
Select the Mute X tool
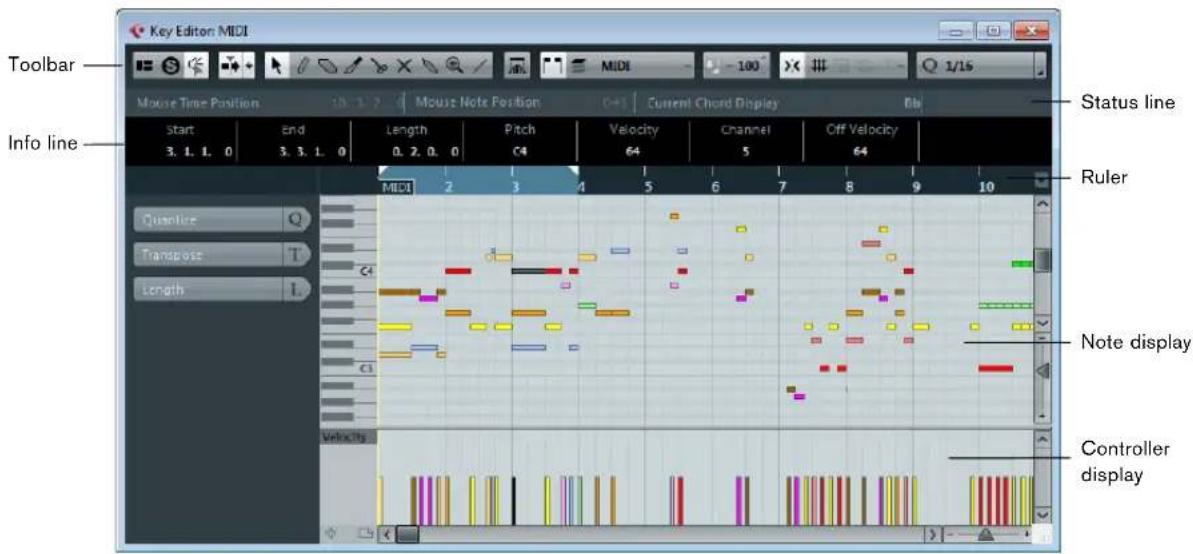404,66
